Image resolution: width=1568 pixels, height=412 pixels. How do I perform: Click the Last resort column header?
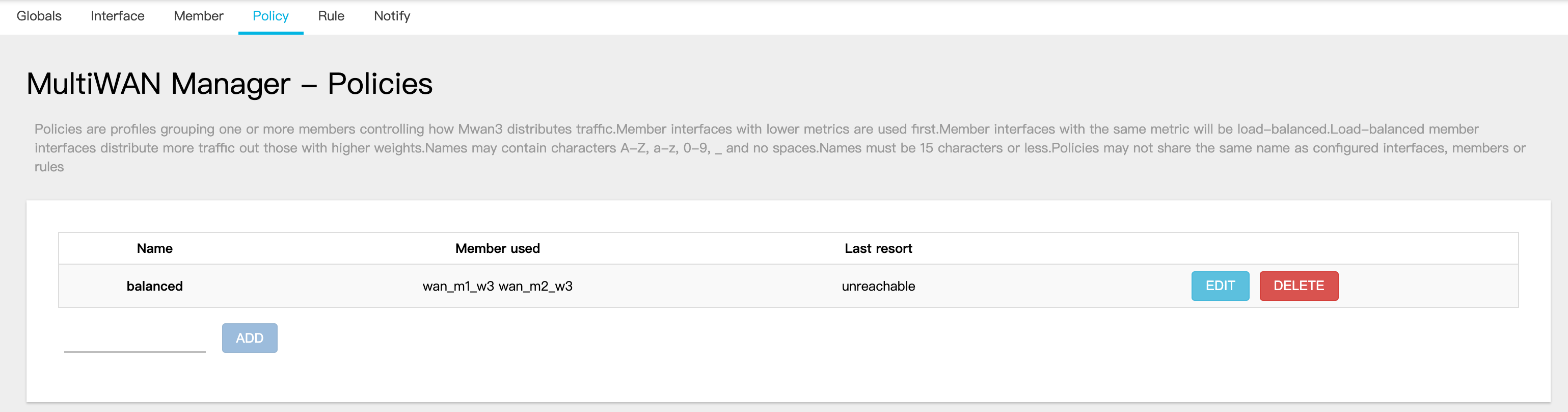(x=878, y=249)
